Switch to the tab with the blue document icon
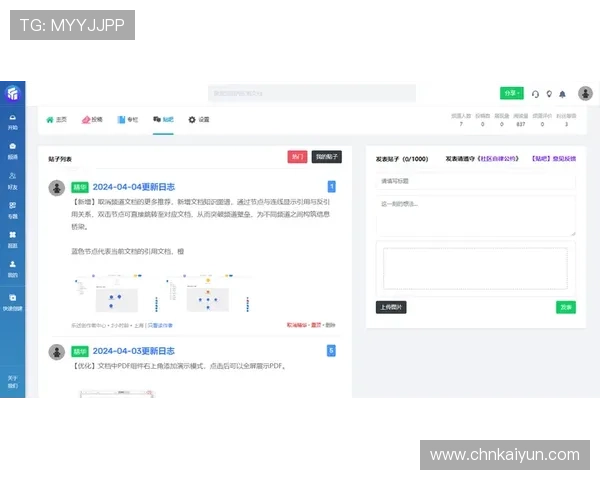The width and height of the screenshot is (600, 480). pyautogui.click(x=127, y=119)
